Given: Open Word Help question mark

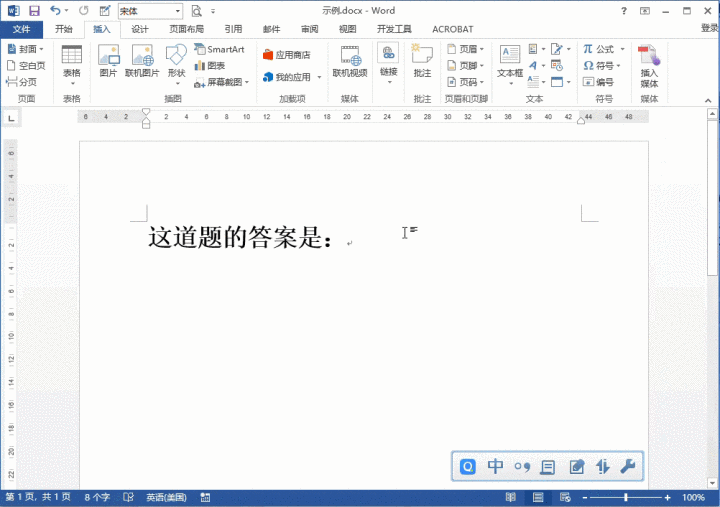Looking at the screenshot, I should [x=624, y=11].
